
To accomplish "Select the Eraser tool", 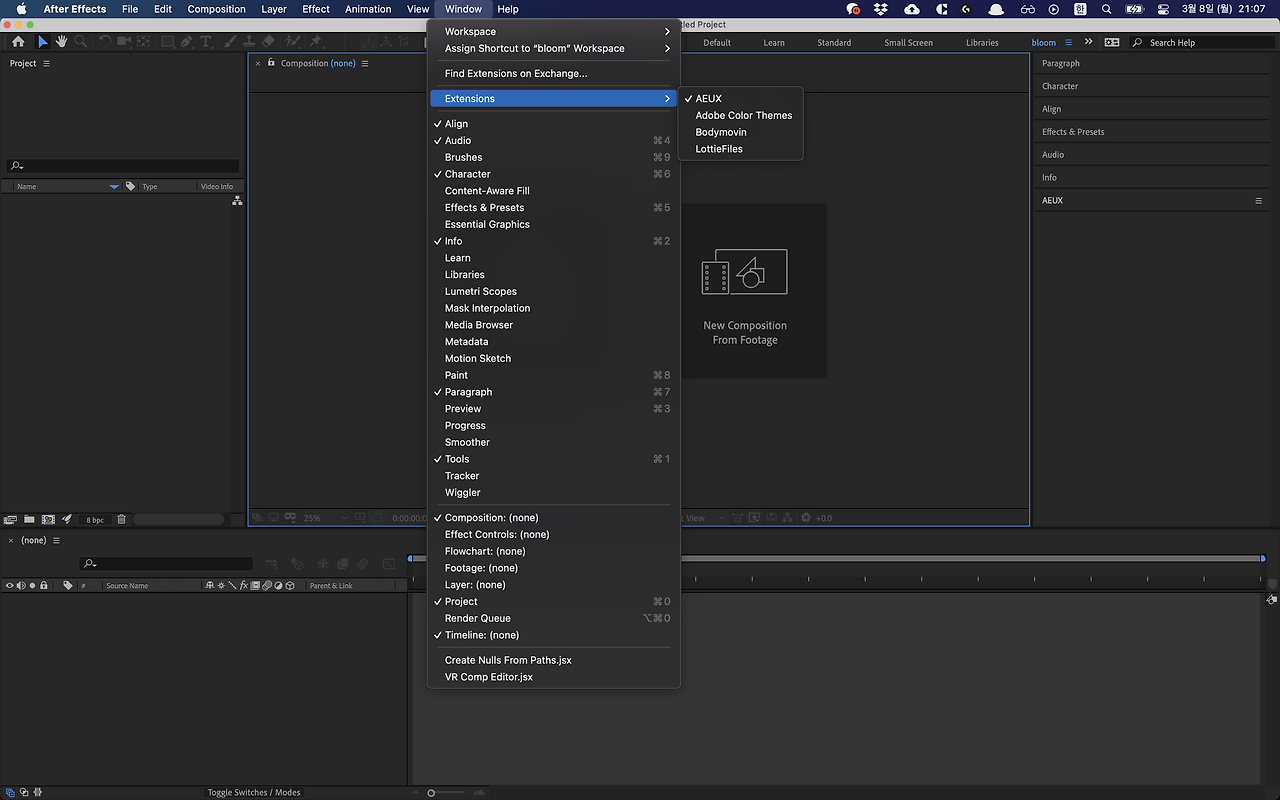I will [x=268, y=42].
